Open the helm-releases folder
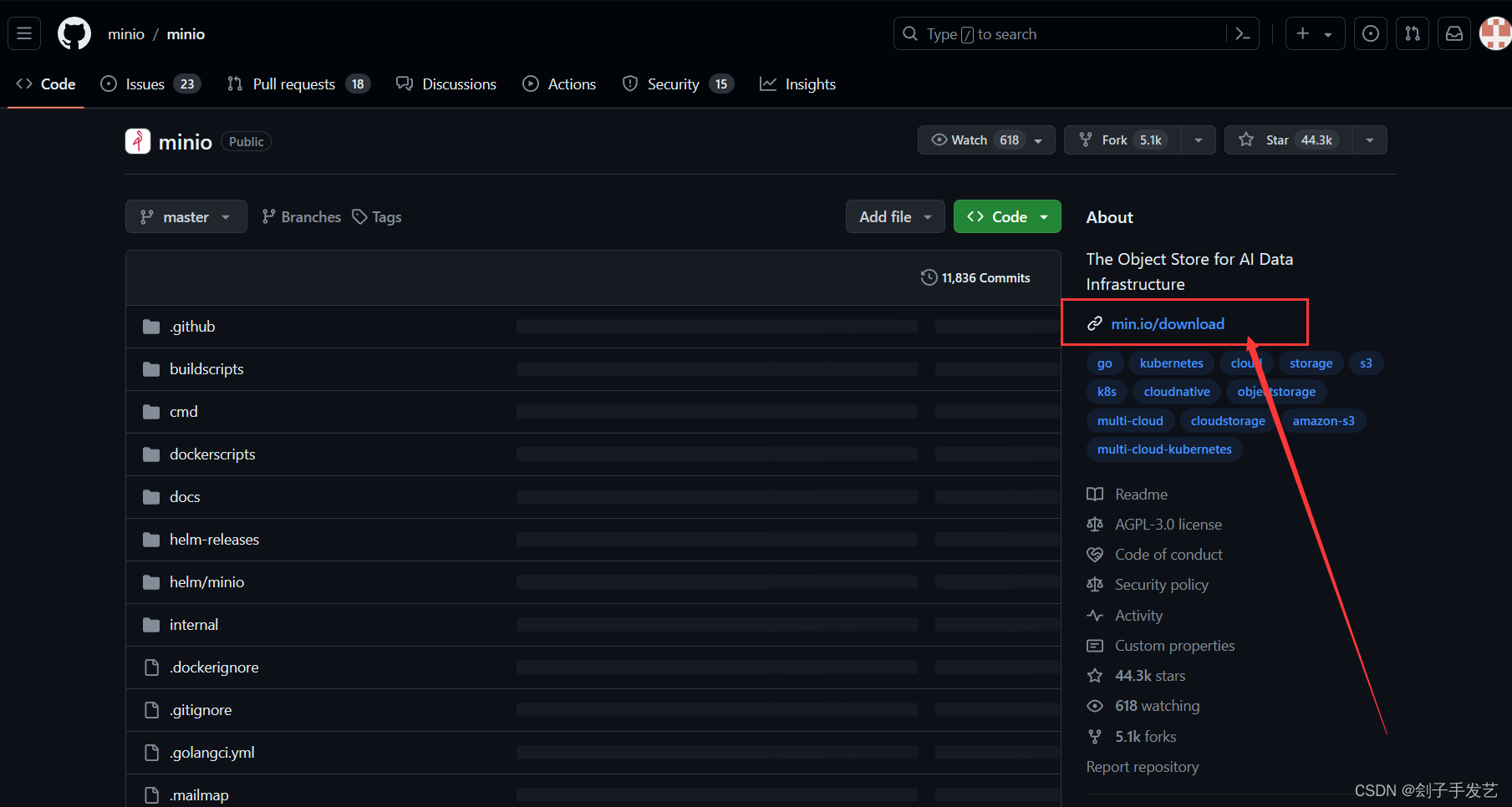The height and width of the screenshot is (807, 1512). click(214, 539)
